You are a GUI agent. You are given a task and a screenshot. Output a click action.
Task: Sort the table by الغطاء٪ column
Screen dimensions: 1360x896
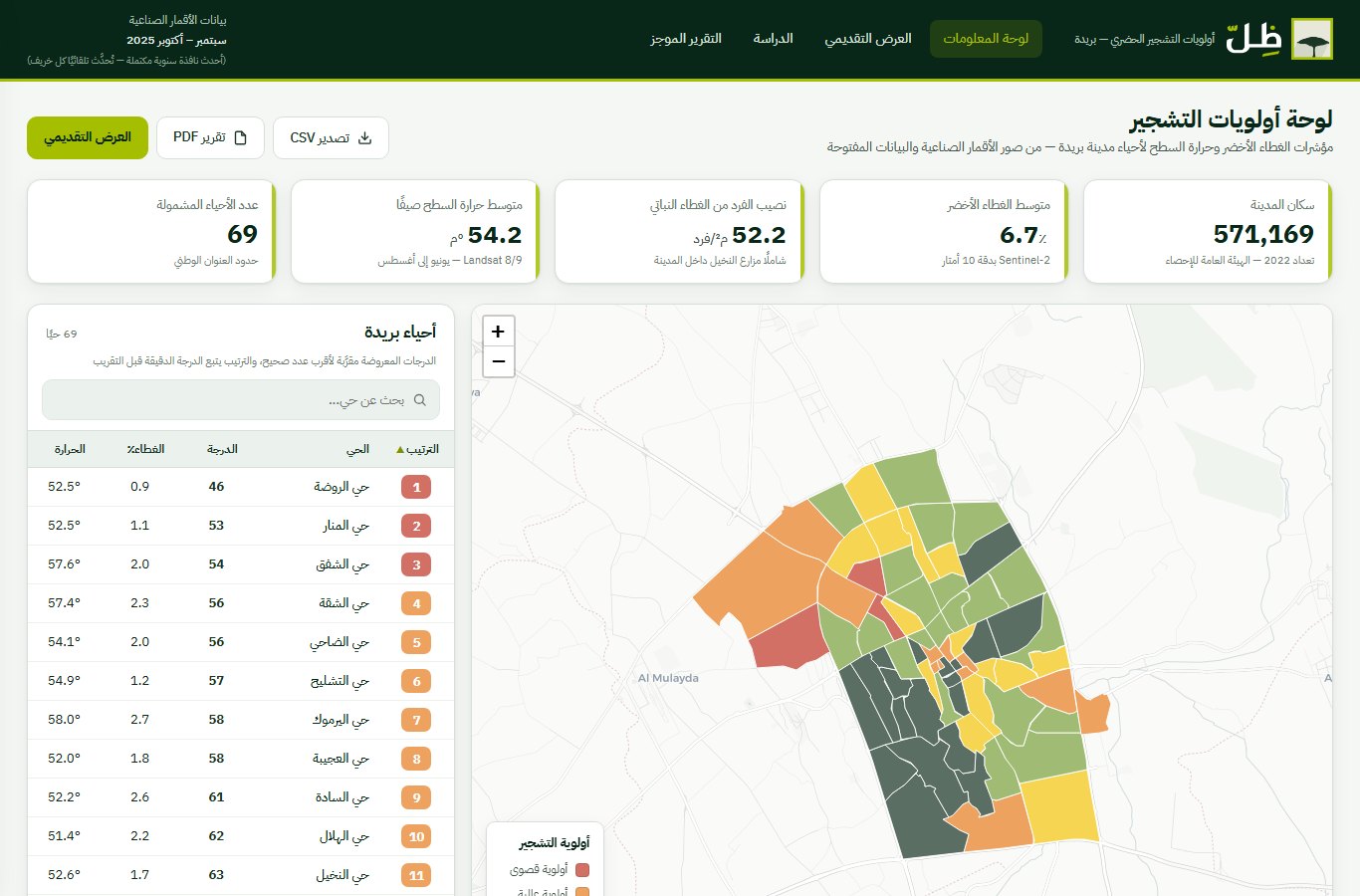[145, 449]
